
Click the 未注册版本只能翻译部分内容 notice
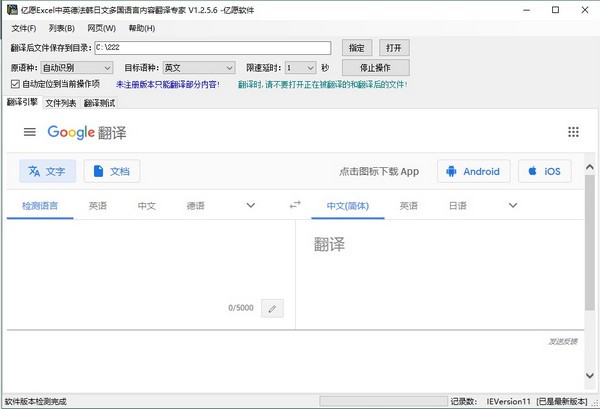pos(168,85)
